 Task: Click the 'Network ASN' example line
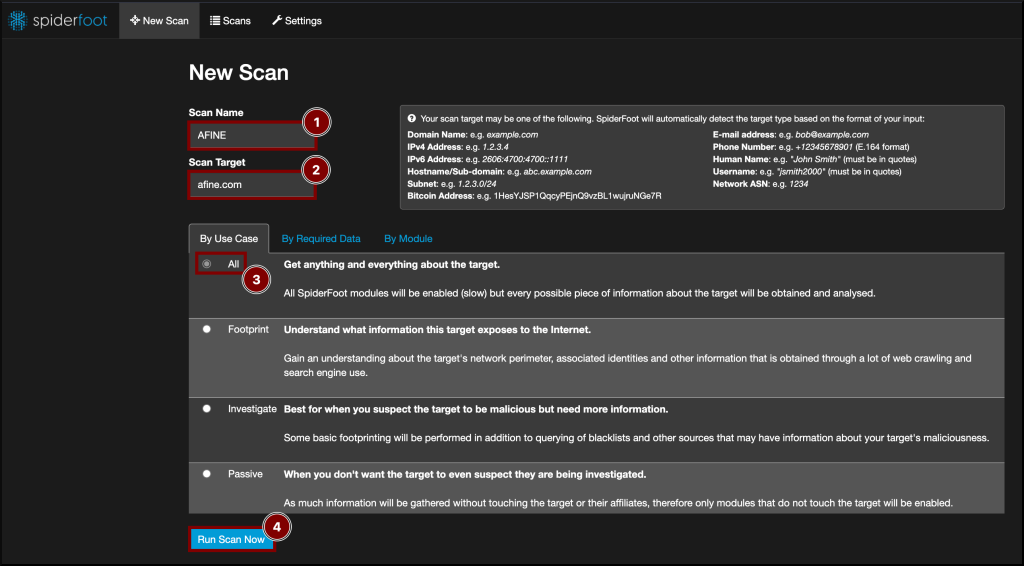pyautogui.click(x=760, y=184)
